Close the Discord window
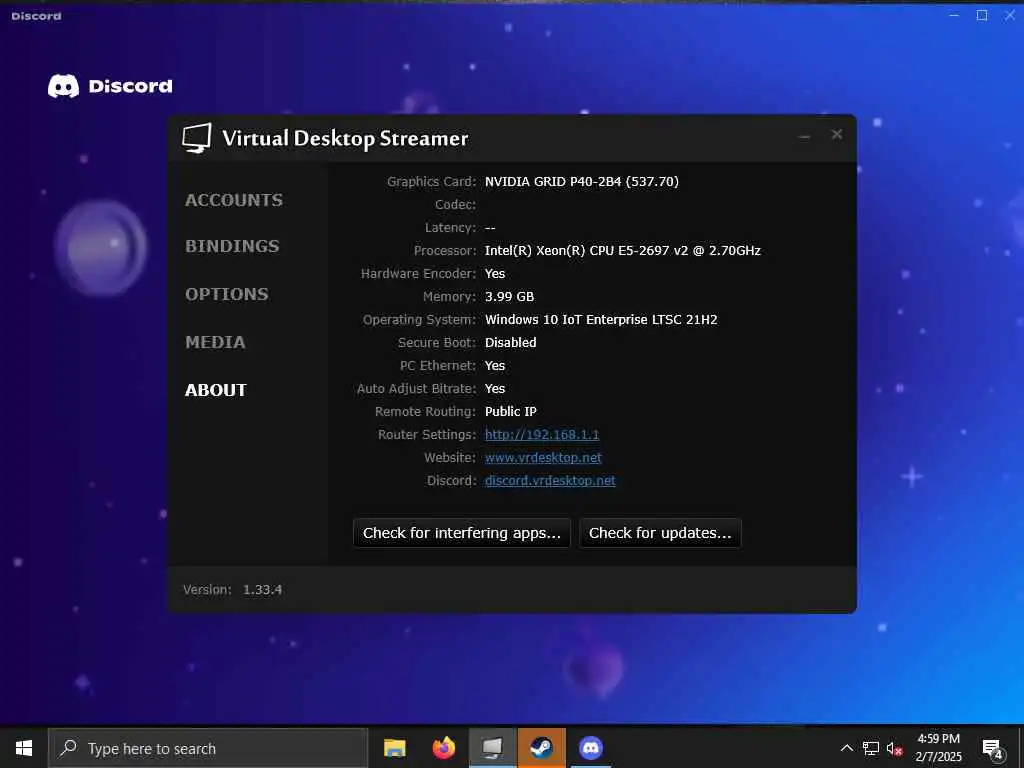Image resolution: width=1024 pixels, height=768 pixels. point(1010,15)
